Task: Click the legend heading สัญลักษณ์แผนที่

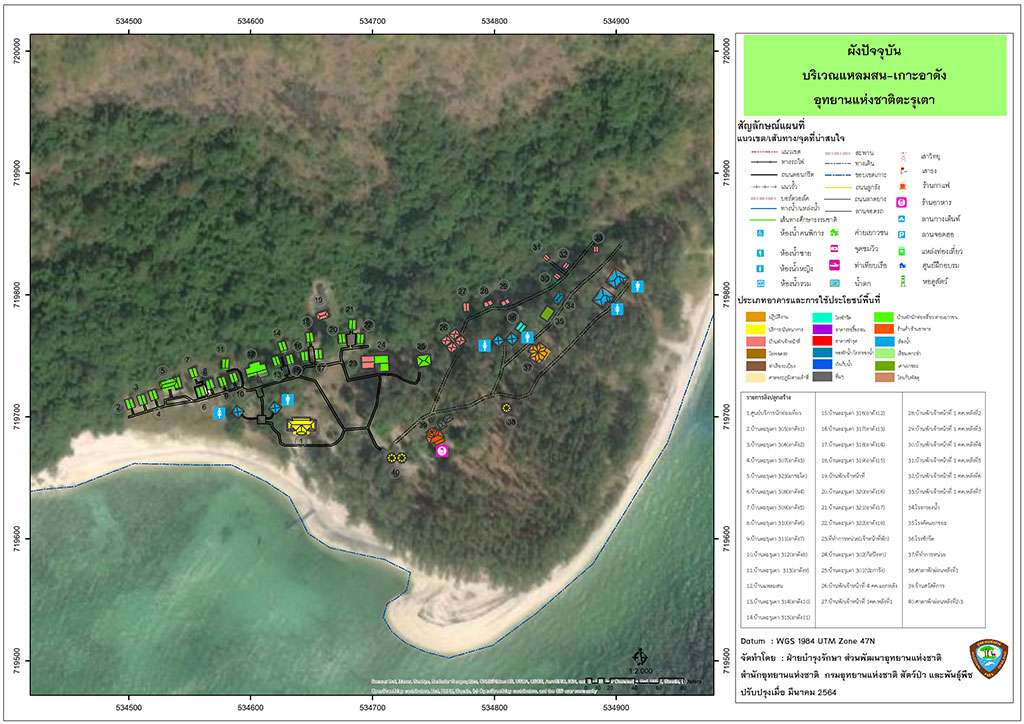Action: pos(771,126)
